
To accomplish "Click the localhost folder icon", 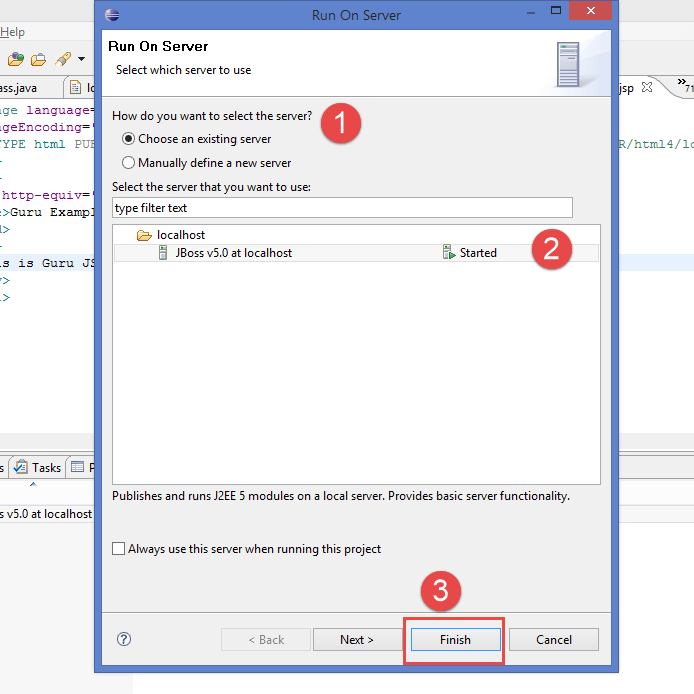I will pyautogui.click(x=144, y=235).
